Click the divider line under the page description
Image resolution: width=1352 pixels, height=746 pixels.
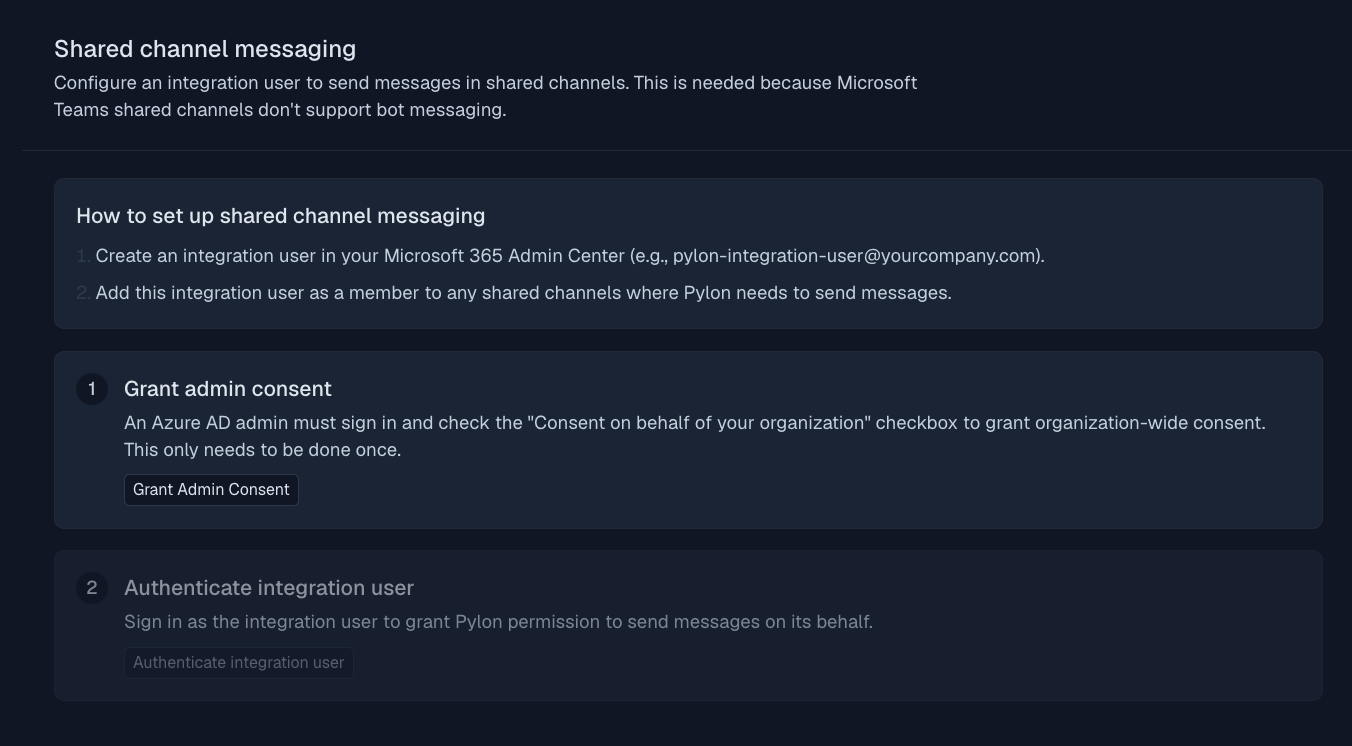(686, 151)
